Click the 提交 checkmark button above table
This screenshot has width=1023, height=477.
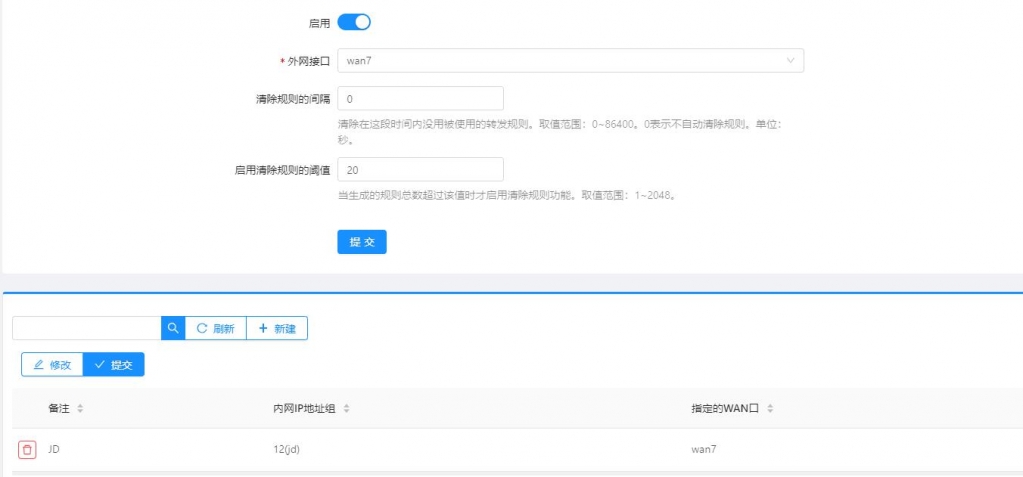tap(113, 365)
